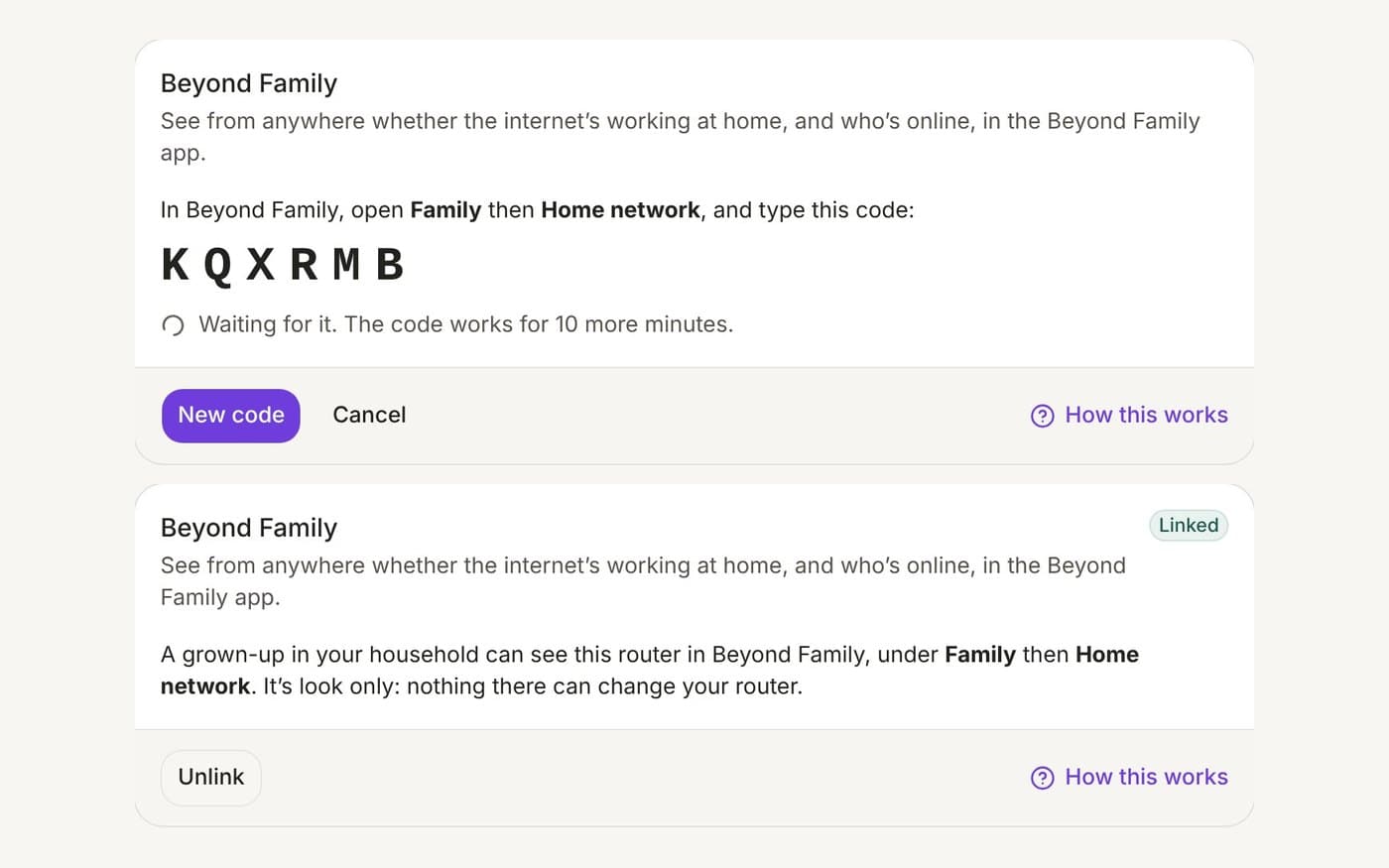Click the 'Waiting for it' status text
This screenshot has width=1389, height=868.
tap(466, 324)
